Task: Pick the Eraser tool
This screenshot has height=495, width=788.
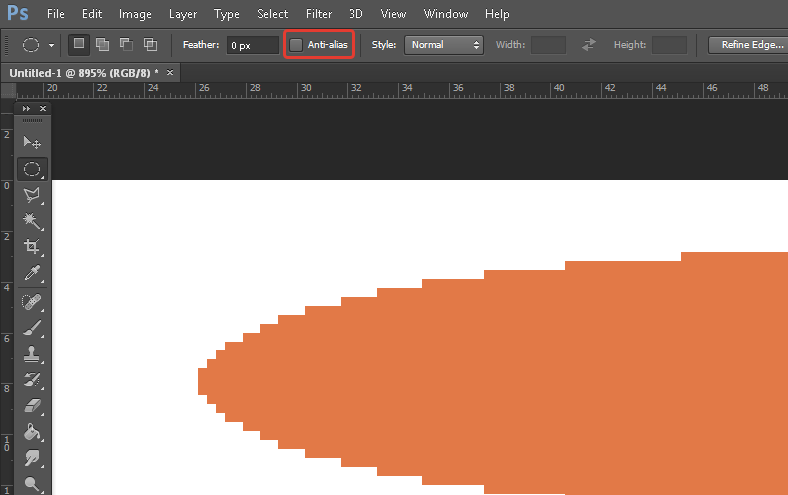Action: point(32,406)
